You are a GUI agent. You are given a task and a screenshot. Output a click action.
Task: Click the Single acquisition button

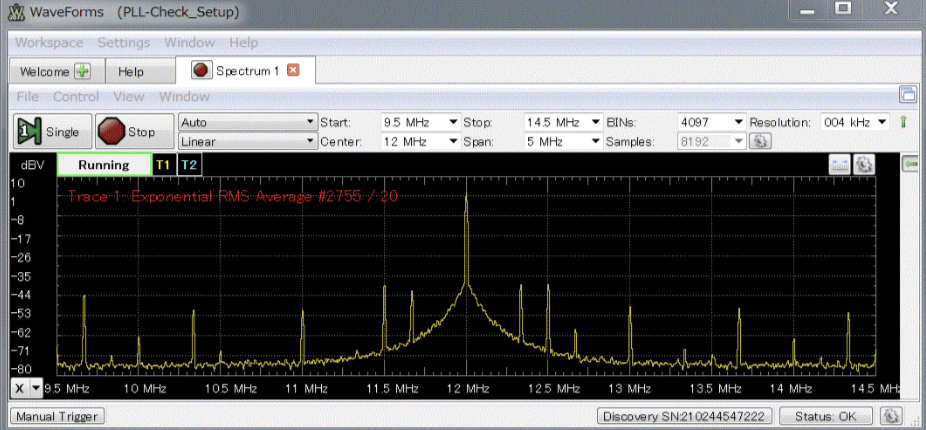(x=52, y=131)
